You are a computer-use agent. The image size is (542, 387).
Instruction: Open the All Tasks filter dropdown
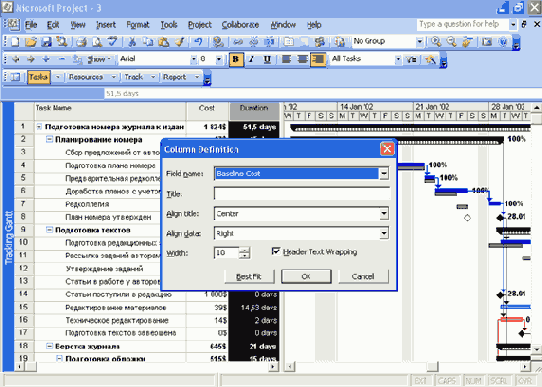pos(398,59)
